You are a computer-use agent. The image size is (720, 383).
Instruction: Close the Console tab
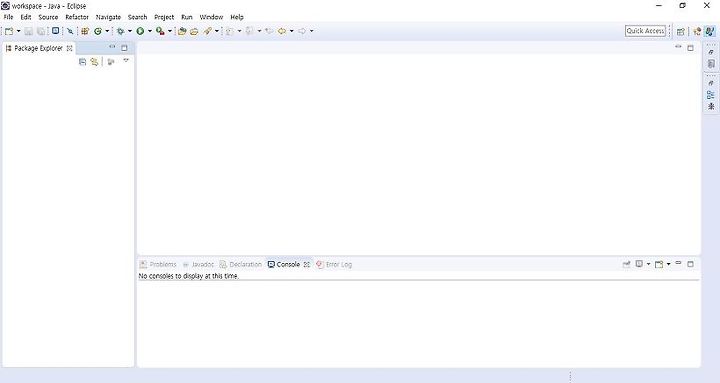point(307,265)
